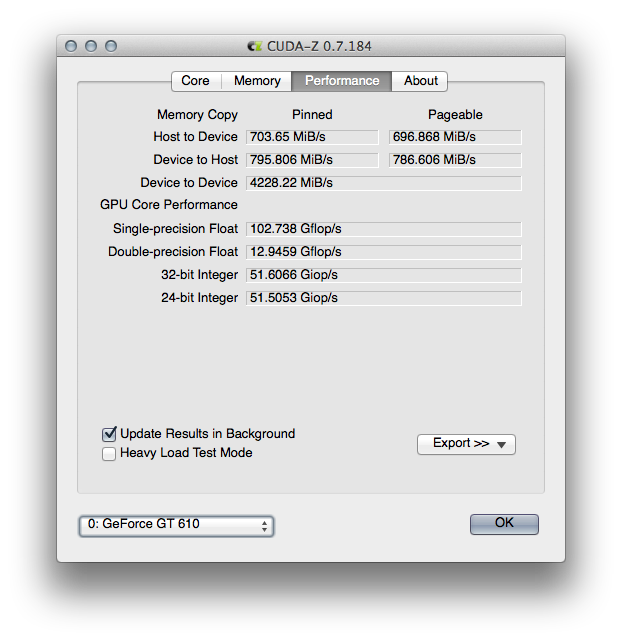The height and width of the screenshot is (641, 622).
Task: Click the OK button
Action: click(x=504, y=524)
